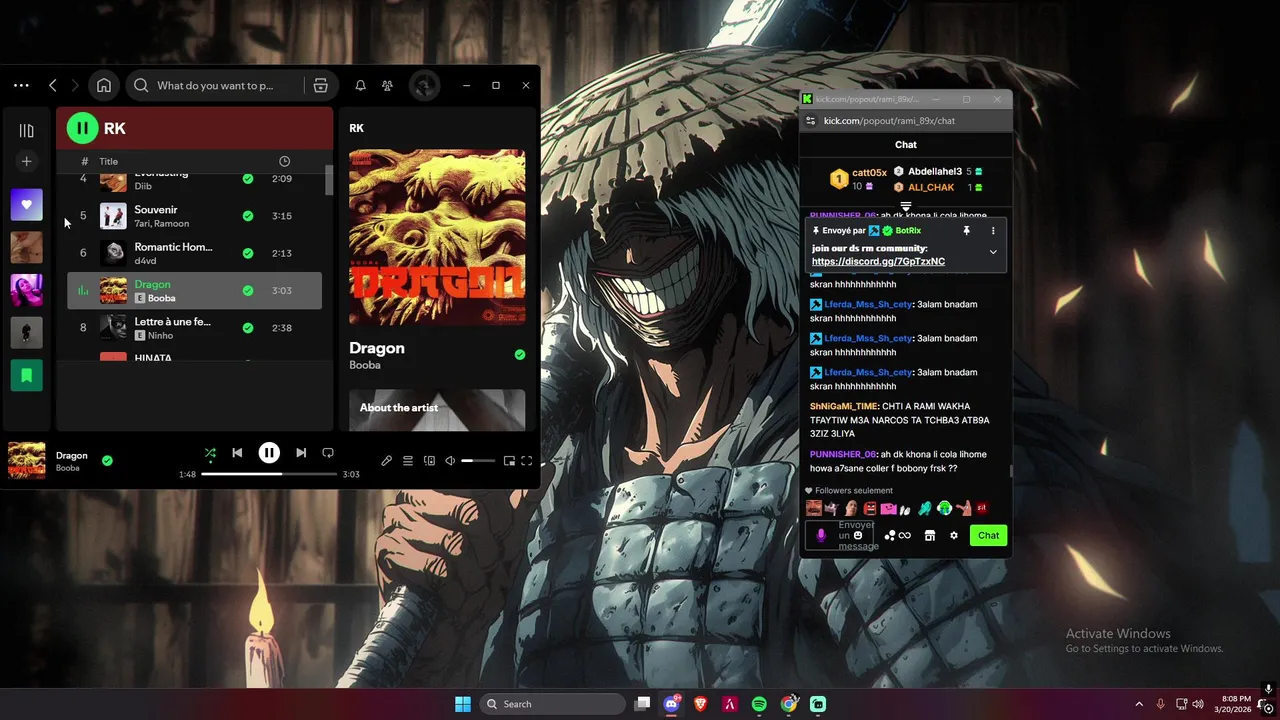Viewport: 1280px width, 720px height.
Task: Open Booba artist link in Now Playing panel
Action: 365,365
